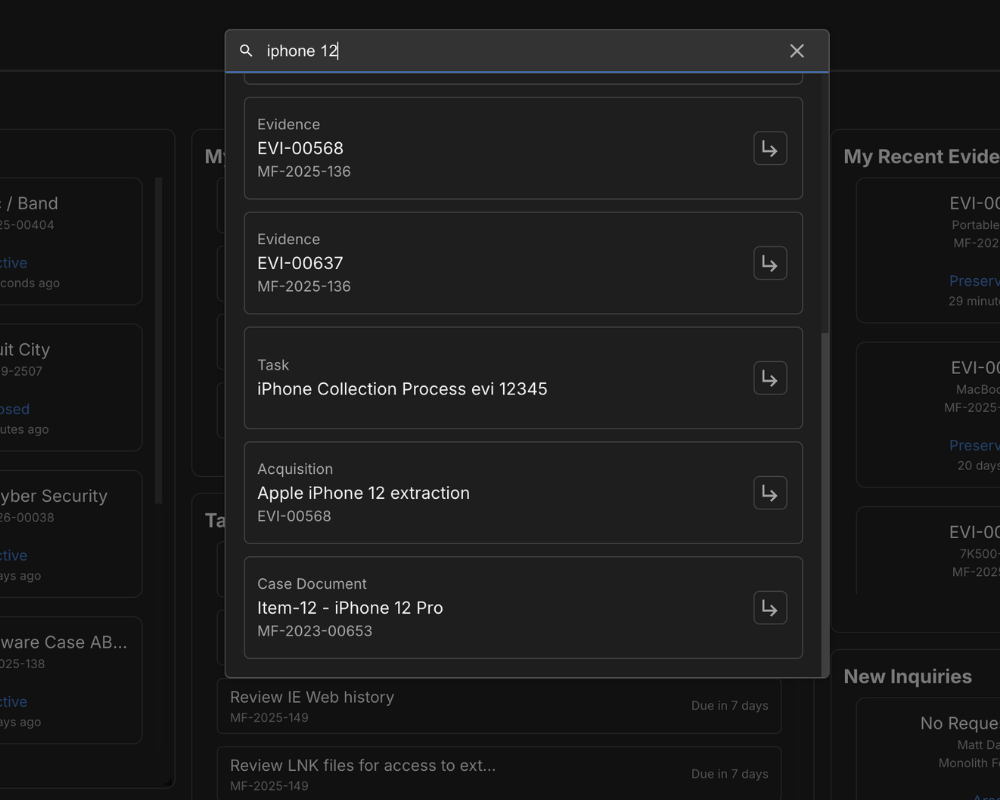Screen dimensions: 1000x800
Task: Click the X to dismiss the search overlay
Action: [797, 50]
